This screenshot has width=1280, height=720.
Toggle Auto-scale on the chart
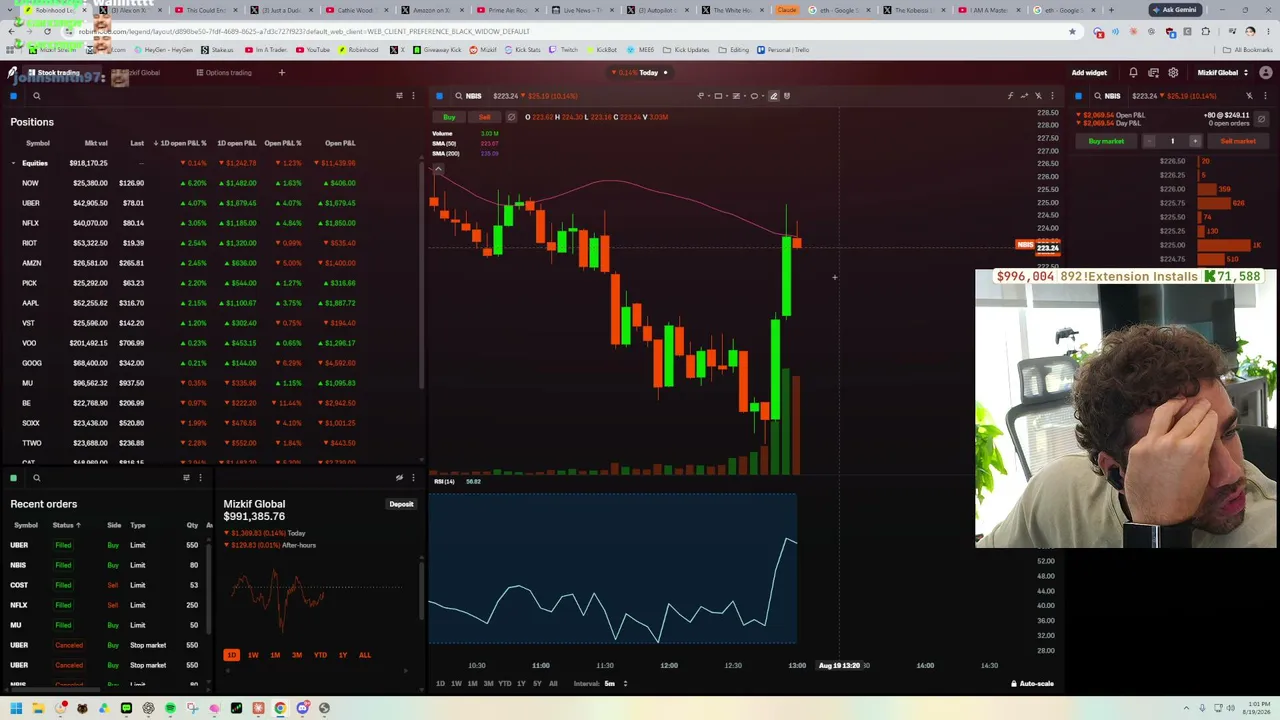1032,684
